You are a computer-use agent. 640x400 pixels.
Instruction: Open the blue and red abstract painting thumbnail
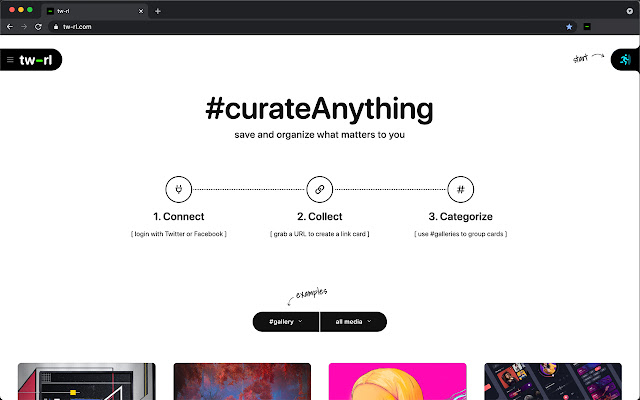(242, 381)
